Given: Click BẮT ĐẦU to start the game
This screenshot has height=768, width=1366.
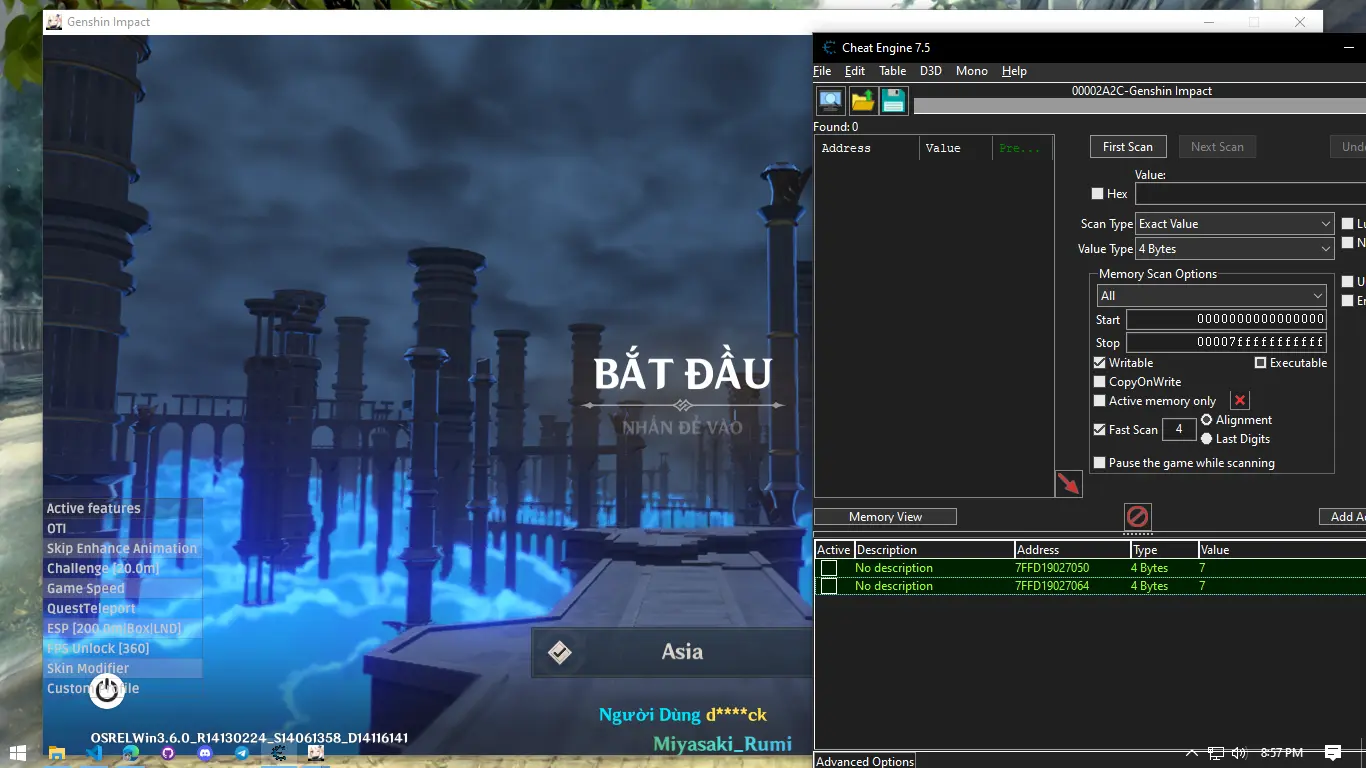Looking at the screenshot, I should coord(683,374).
